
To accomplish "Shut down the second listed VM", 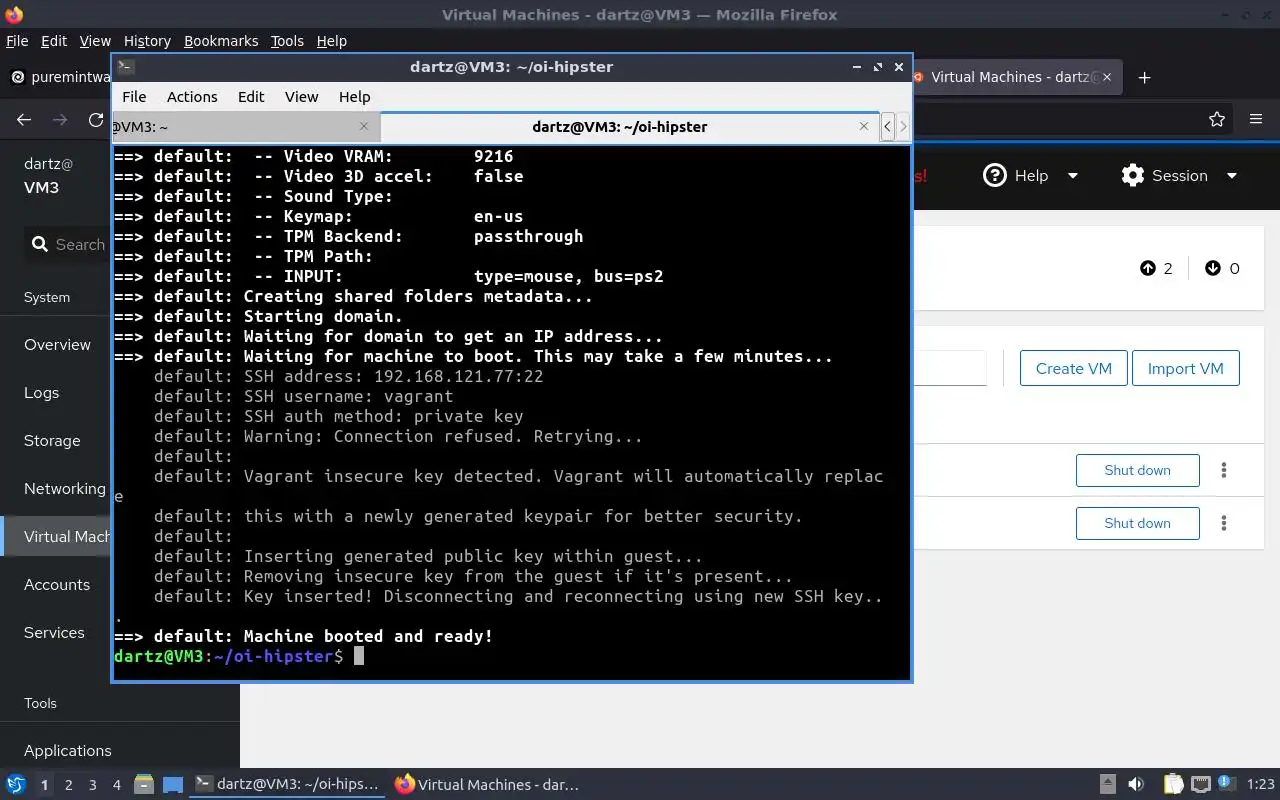I will (x=1137, y=523).
